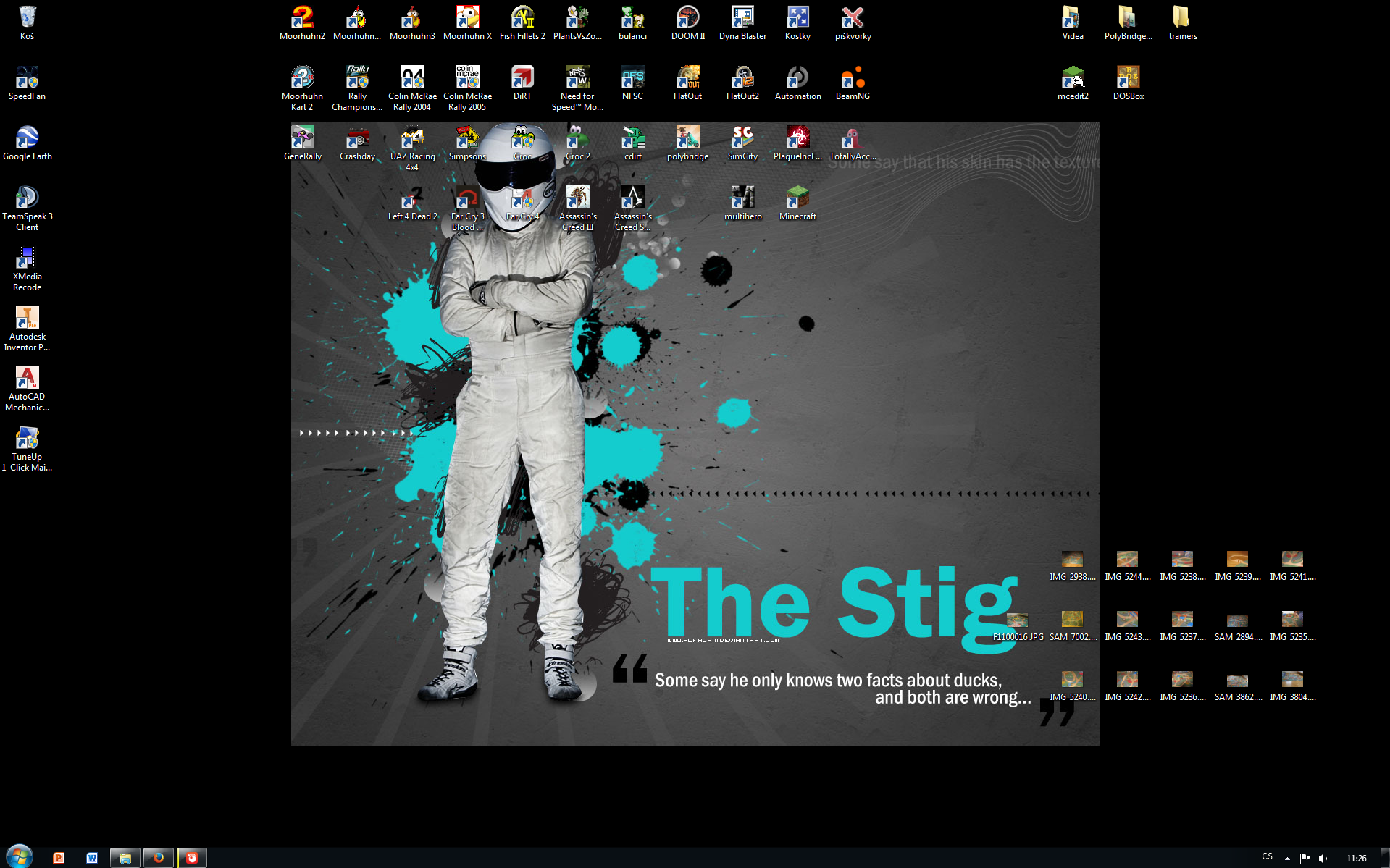Select the F1100016.JPG image file
Viewport: 1390px width, 868px height.
click(x=1018, y=625)
